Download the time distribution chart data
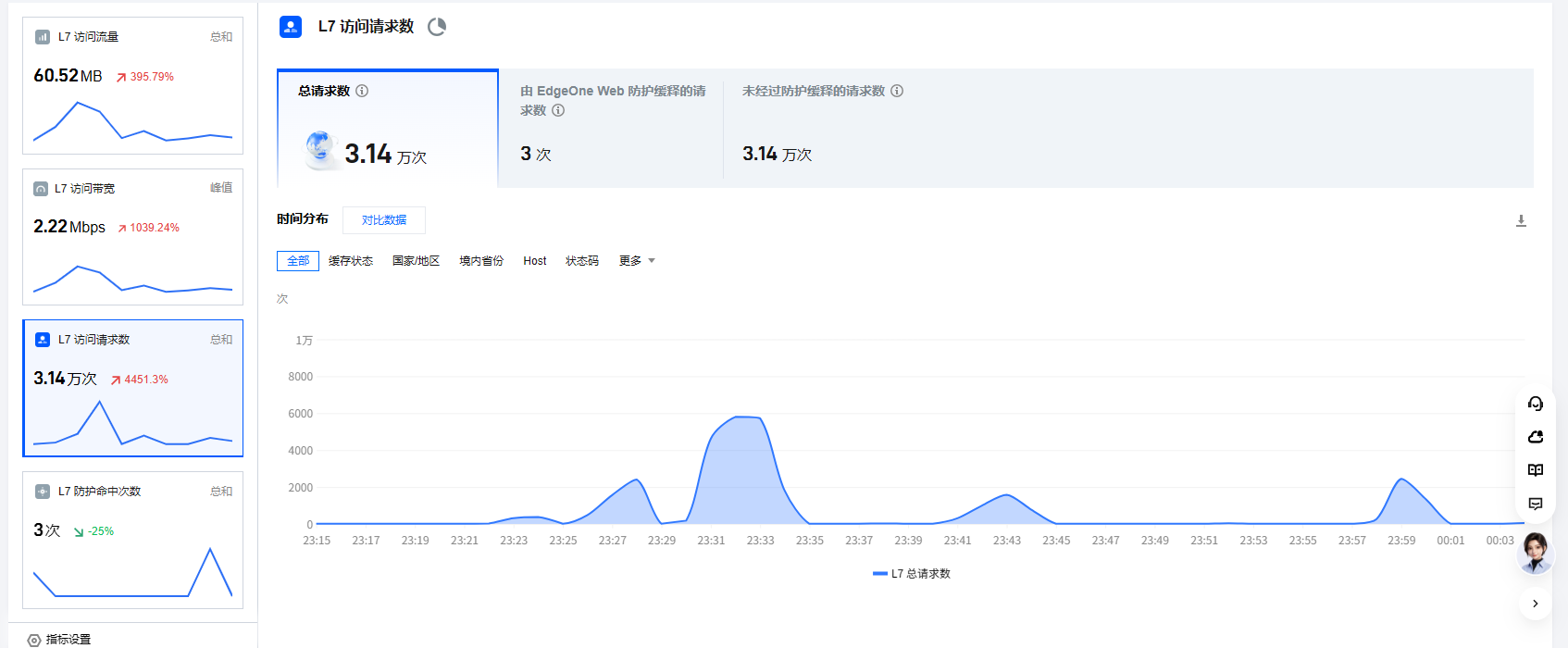1568x648 pixels. (1521, 220)
